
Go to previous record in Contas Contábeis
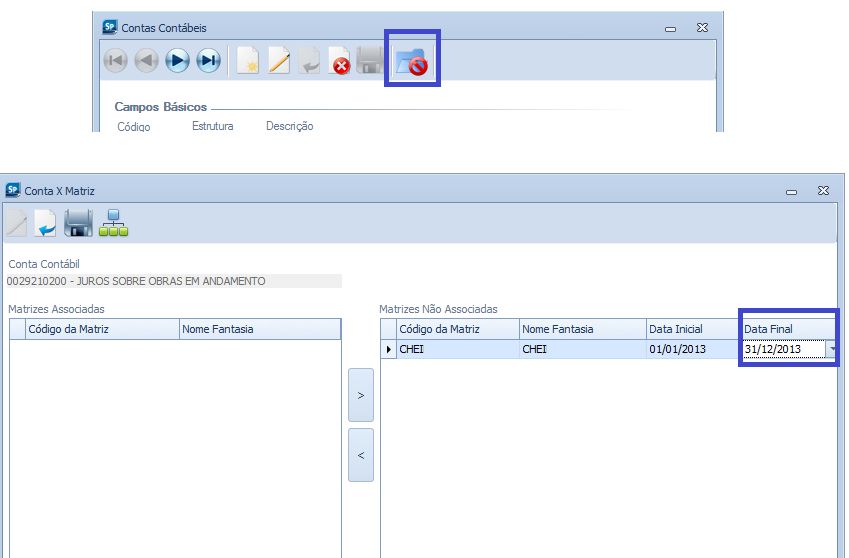click(x=146, y=60)
